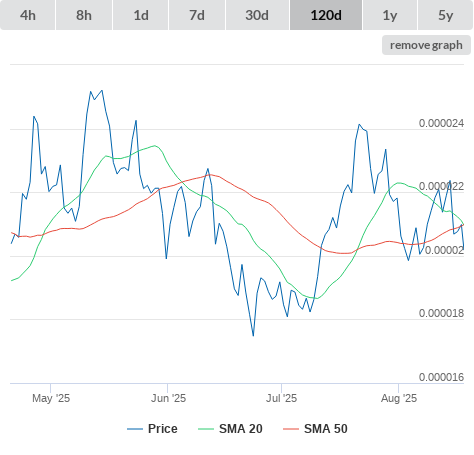Image resolution: width=474 pixels, height=455 pixels.
Task: Click the red SMA 50 legend marker
Action: tap(291, 429)
